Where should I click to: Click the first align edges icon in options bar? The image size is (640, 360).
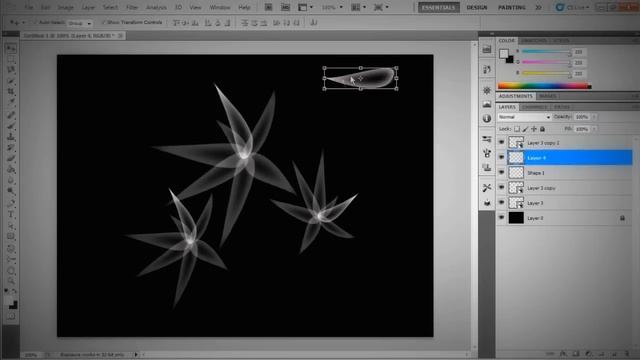click(x=176, y=23)
